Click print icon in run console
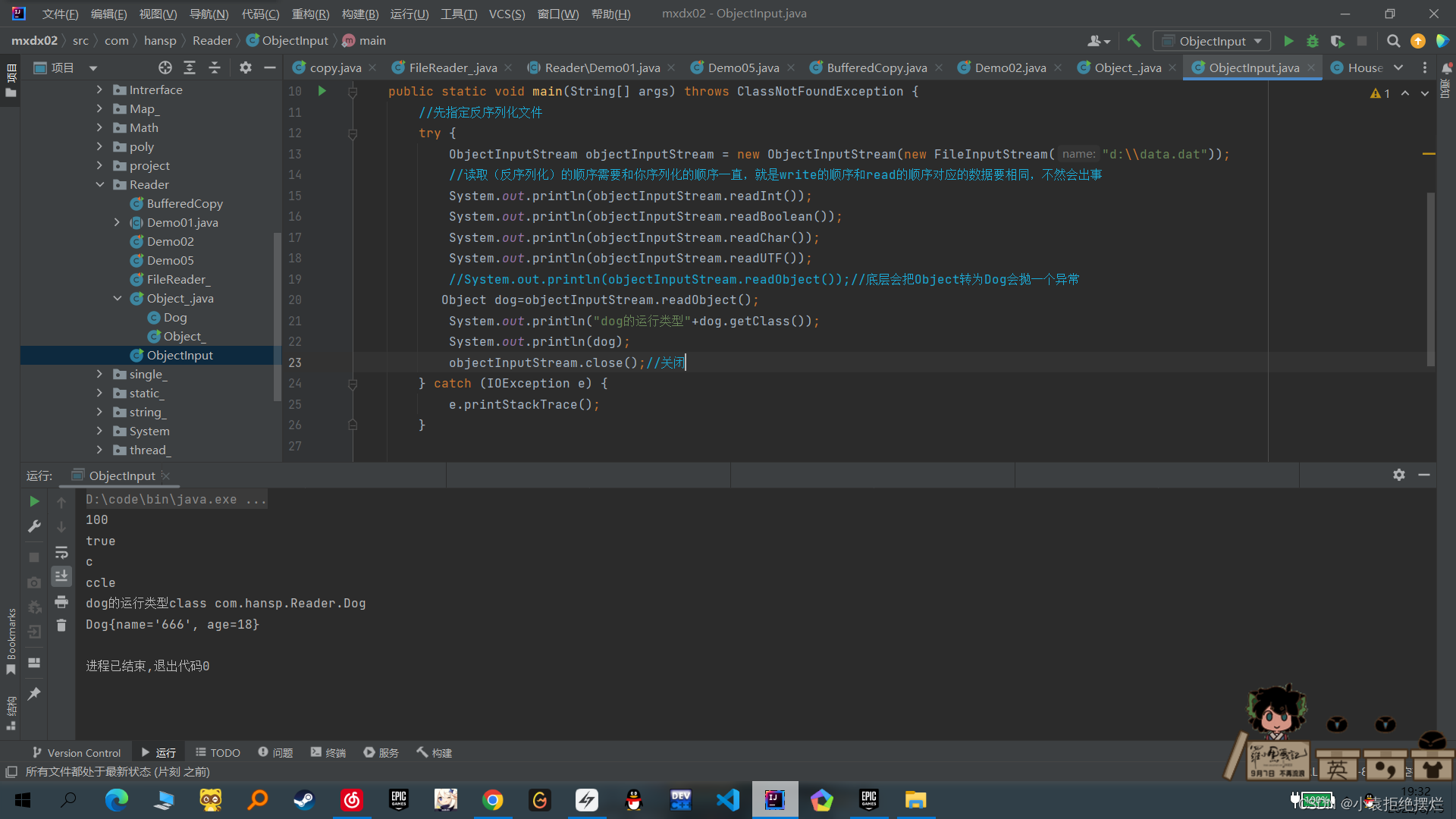The height and width of the screenshot is (819, 1456). click(x=61, y=602)
